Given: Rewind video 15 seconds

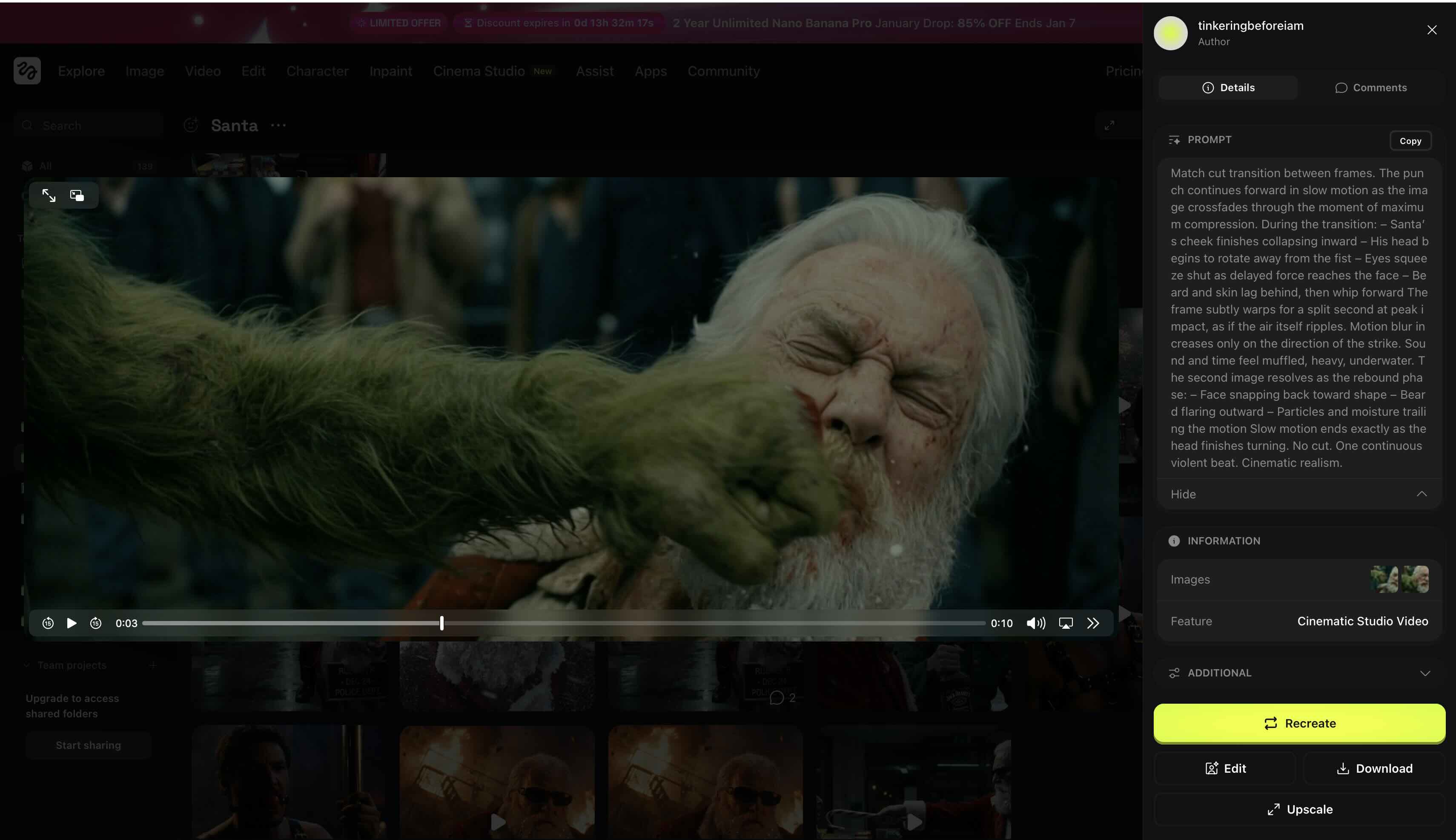Looking at the screenshot, I should pos(48,623).
